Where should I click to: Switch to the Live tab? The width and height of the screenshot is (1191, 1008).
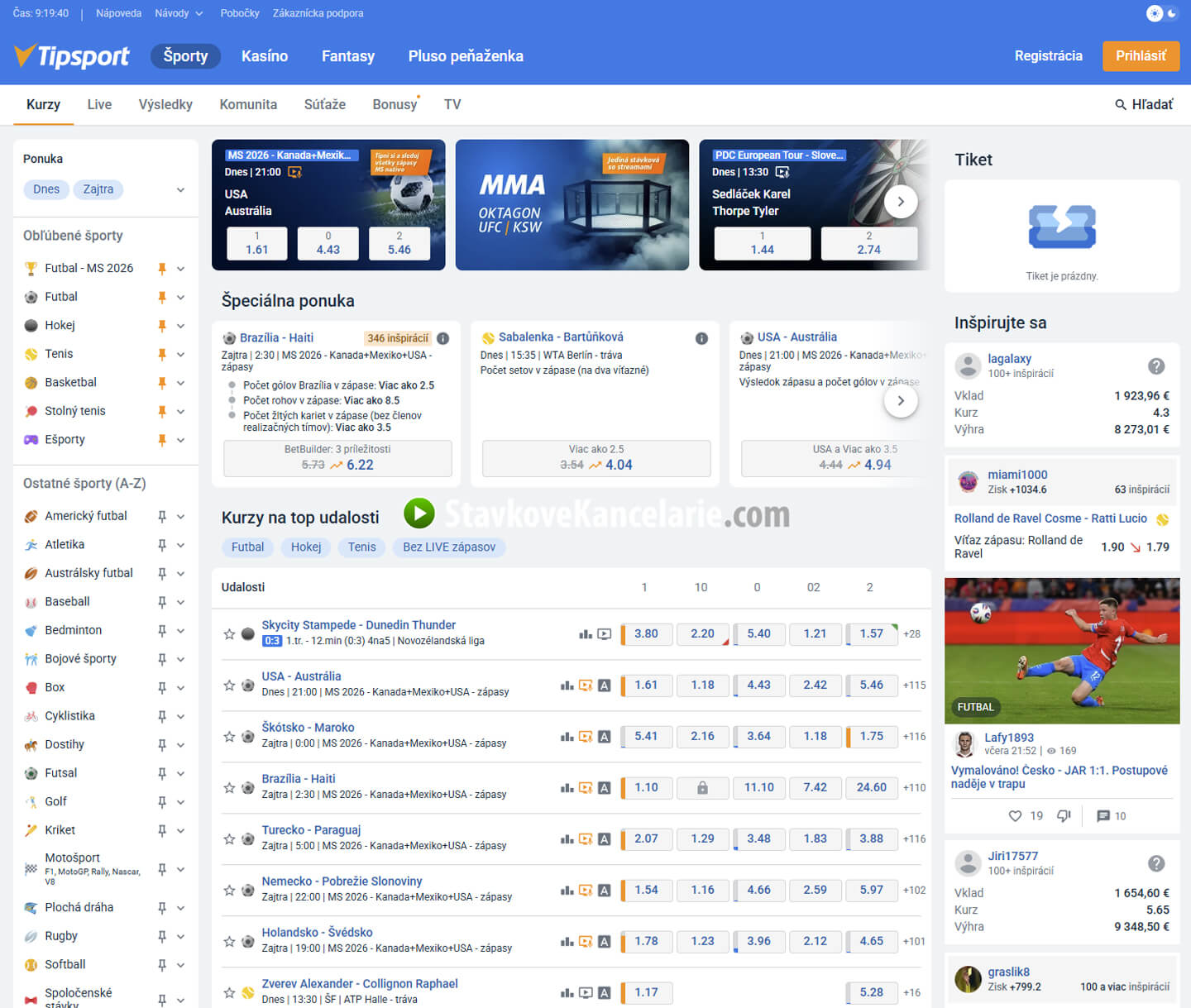point(99,104)
